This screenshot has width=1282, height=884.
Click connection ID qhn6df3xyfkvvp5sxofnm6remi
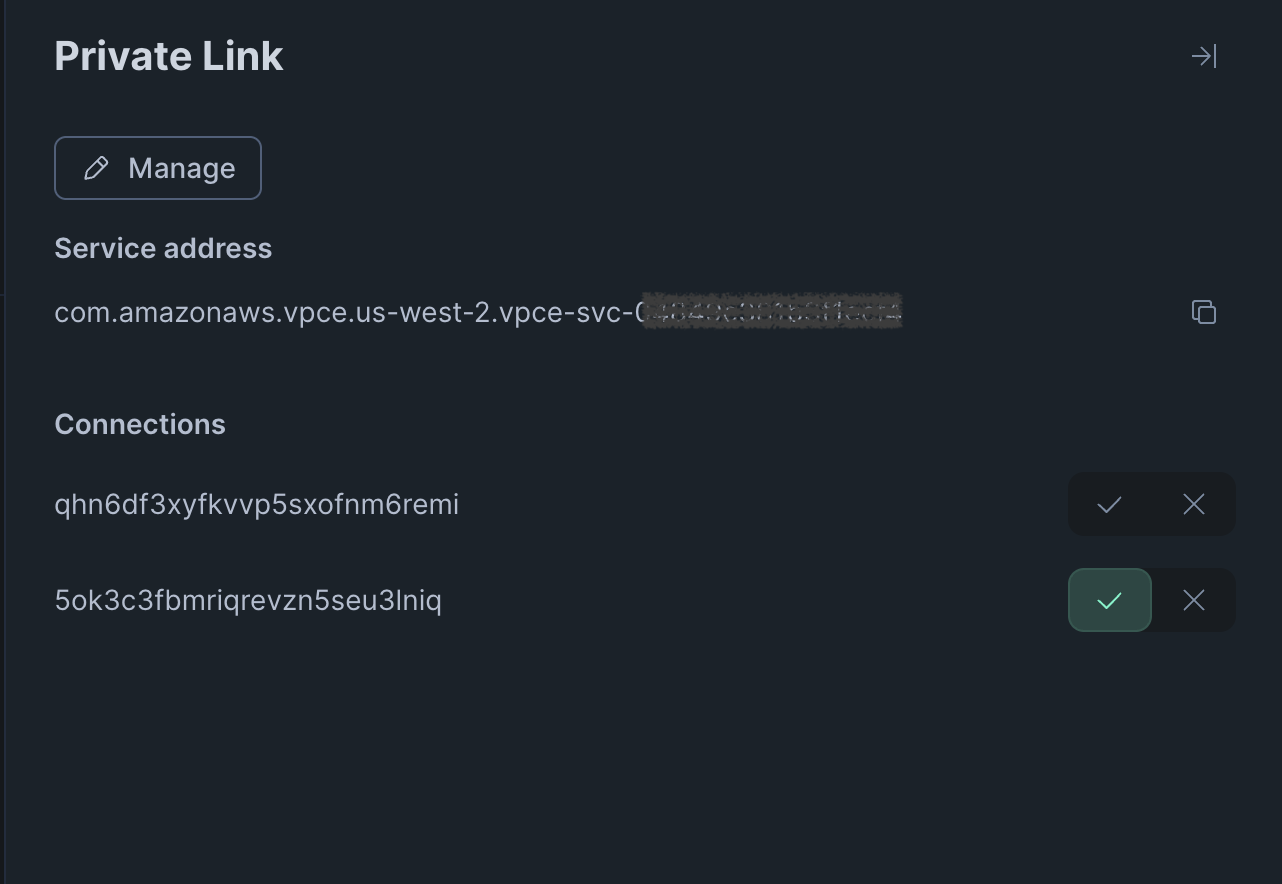(256, 505)
